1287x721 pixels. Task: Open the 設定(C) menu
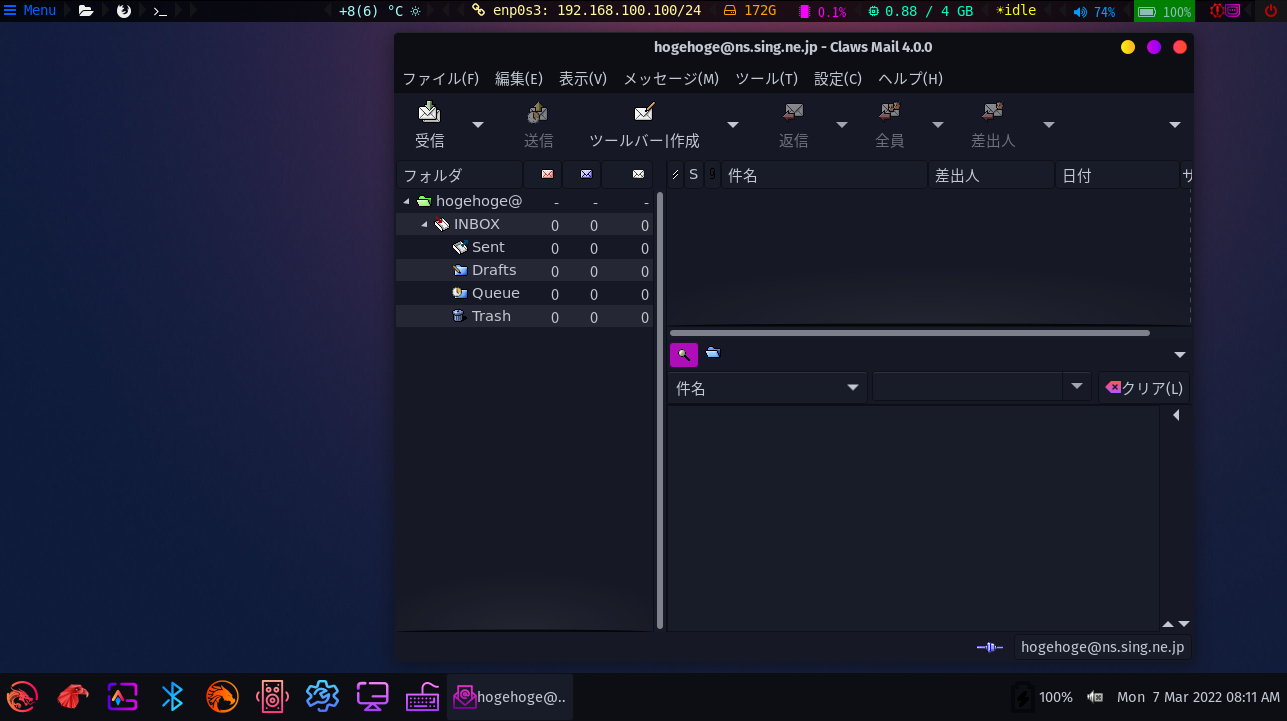tap(838, 79)
